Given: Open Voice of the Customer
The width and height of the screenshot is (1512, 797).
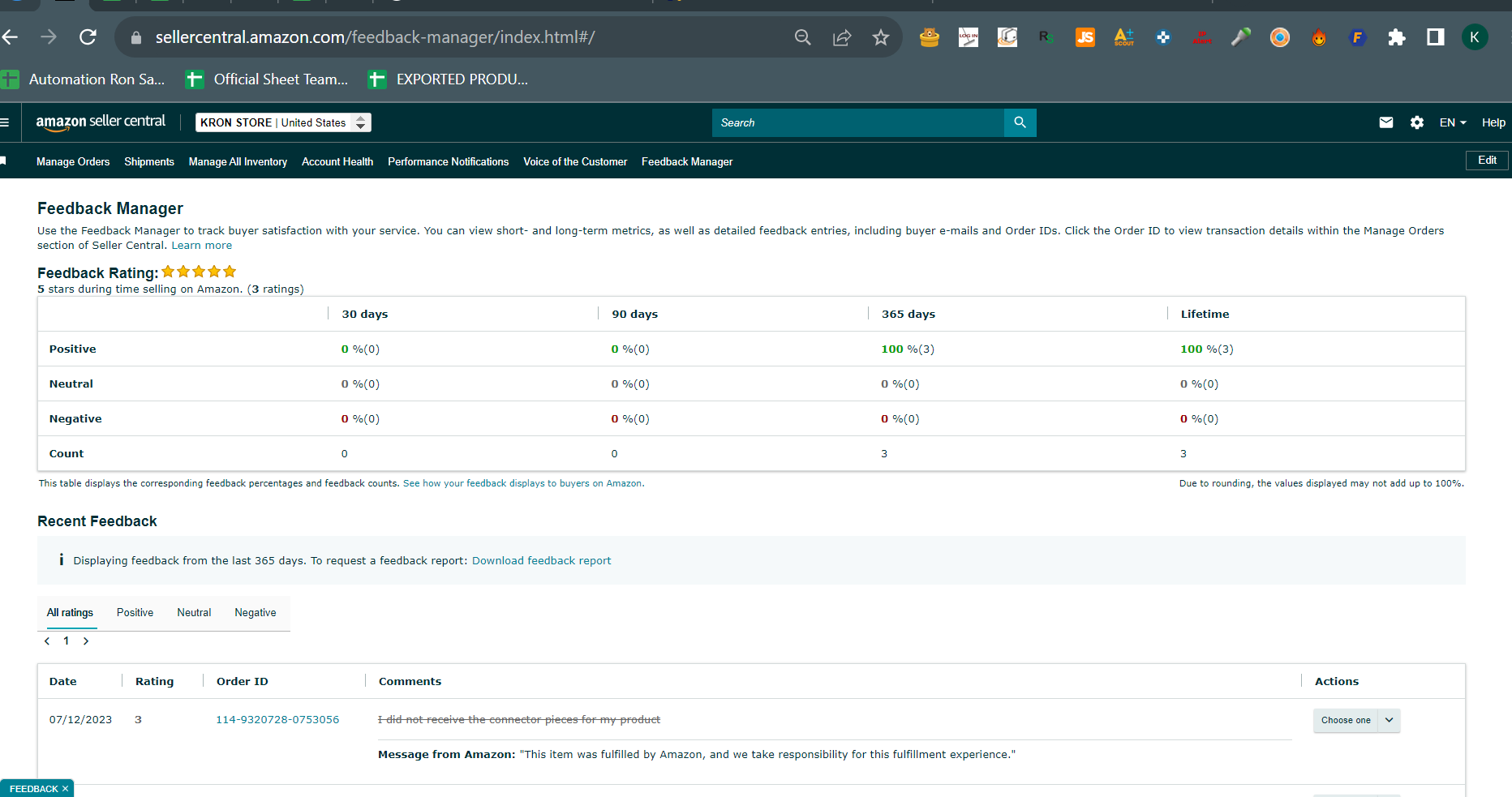Looking at the screenshot, I should tap(575, 162).
